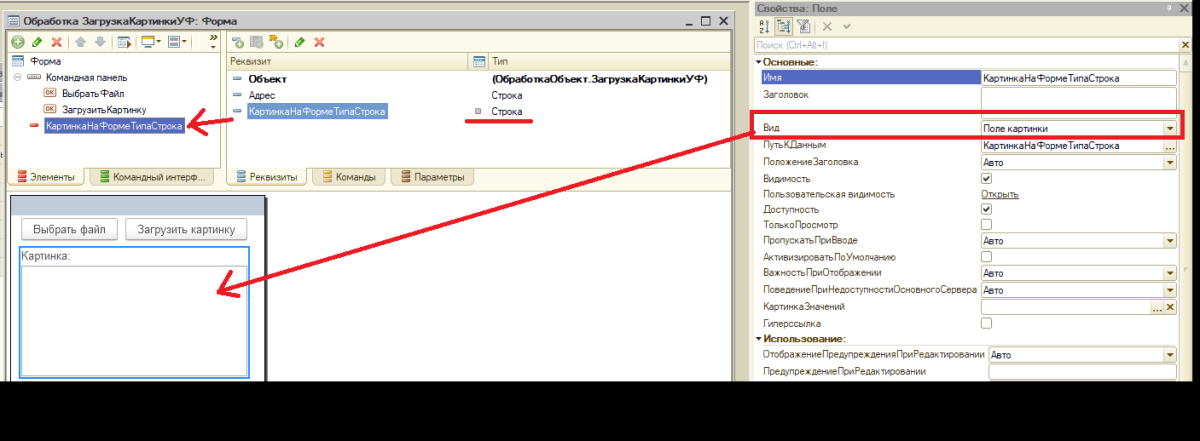Expand the ПоложениеЗаголовка dropdown
The height and width of the screenshot is (441, 1200).
1169,161
